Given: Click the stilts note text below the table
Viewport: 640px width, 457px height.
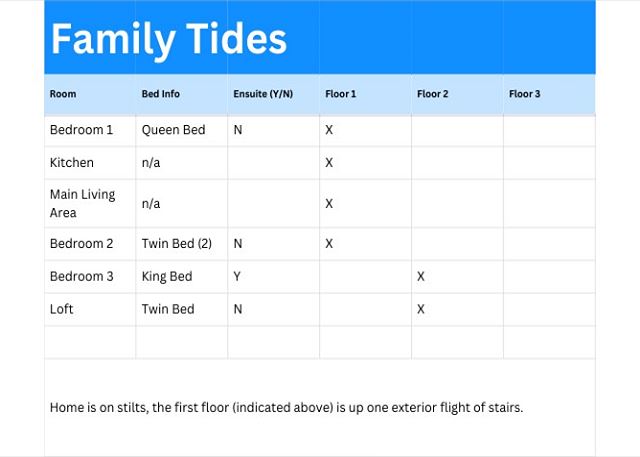Looking at the screenshot, I should coord(286,407).
